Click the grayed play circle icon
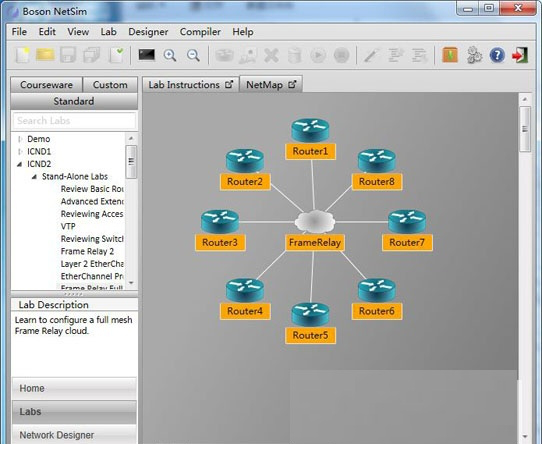 (318, 55)
